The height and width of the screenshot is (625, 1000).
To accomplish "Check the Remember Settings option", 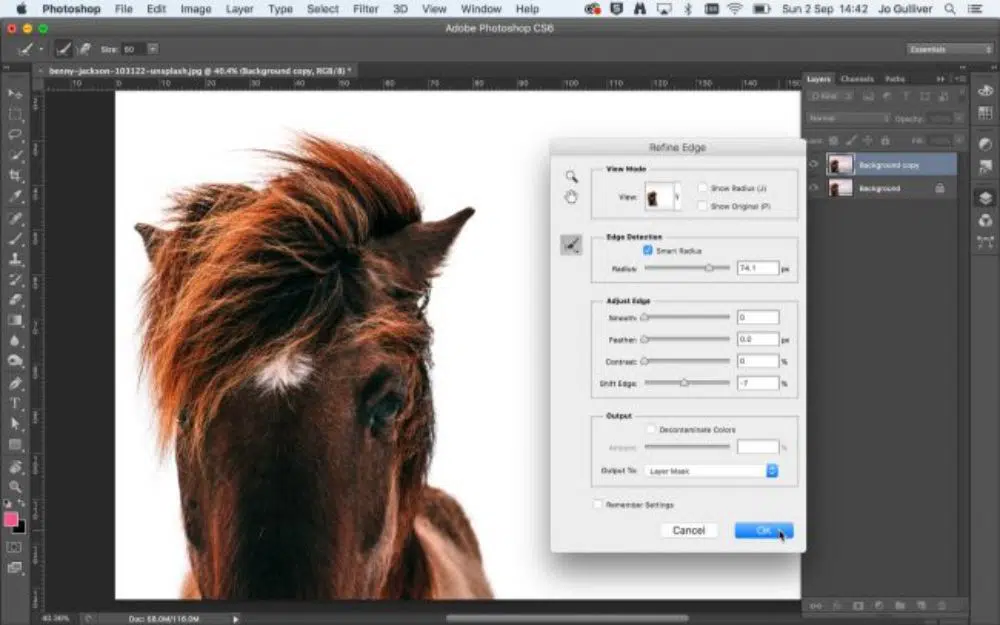I will pos(598,505).
